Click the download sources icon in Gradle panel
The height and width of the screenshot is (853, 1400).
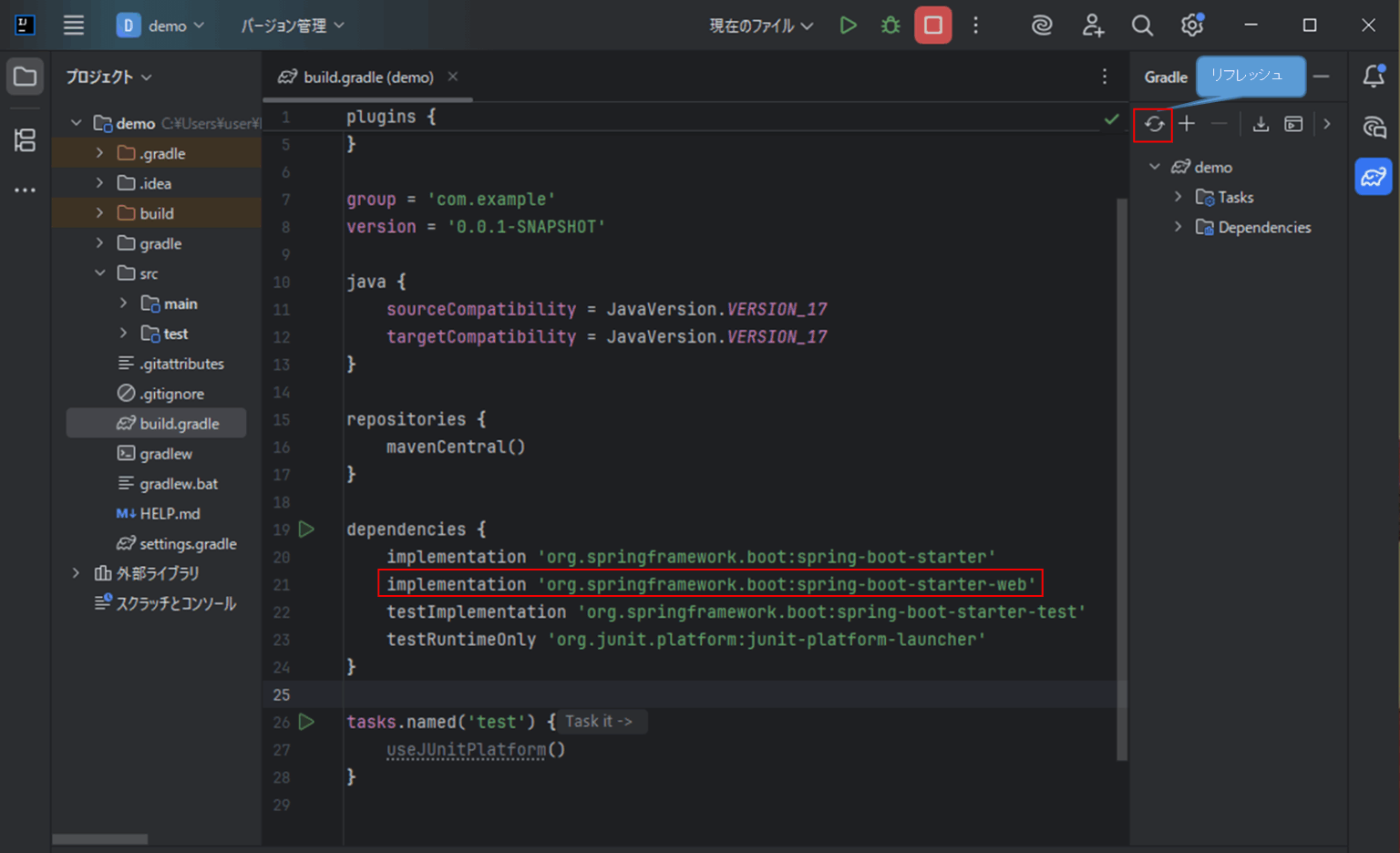(1261, 123)
